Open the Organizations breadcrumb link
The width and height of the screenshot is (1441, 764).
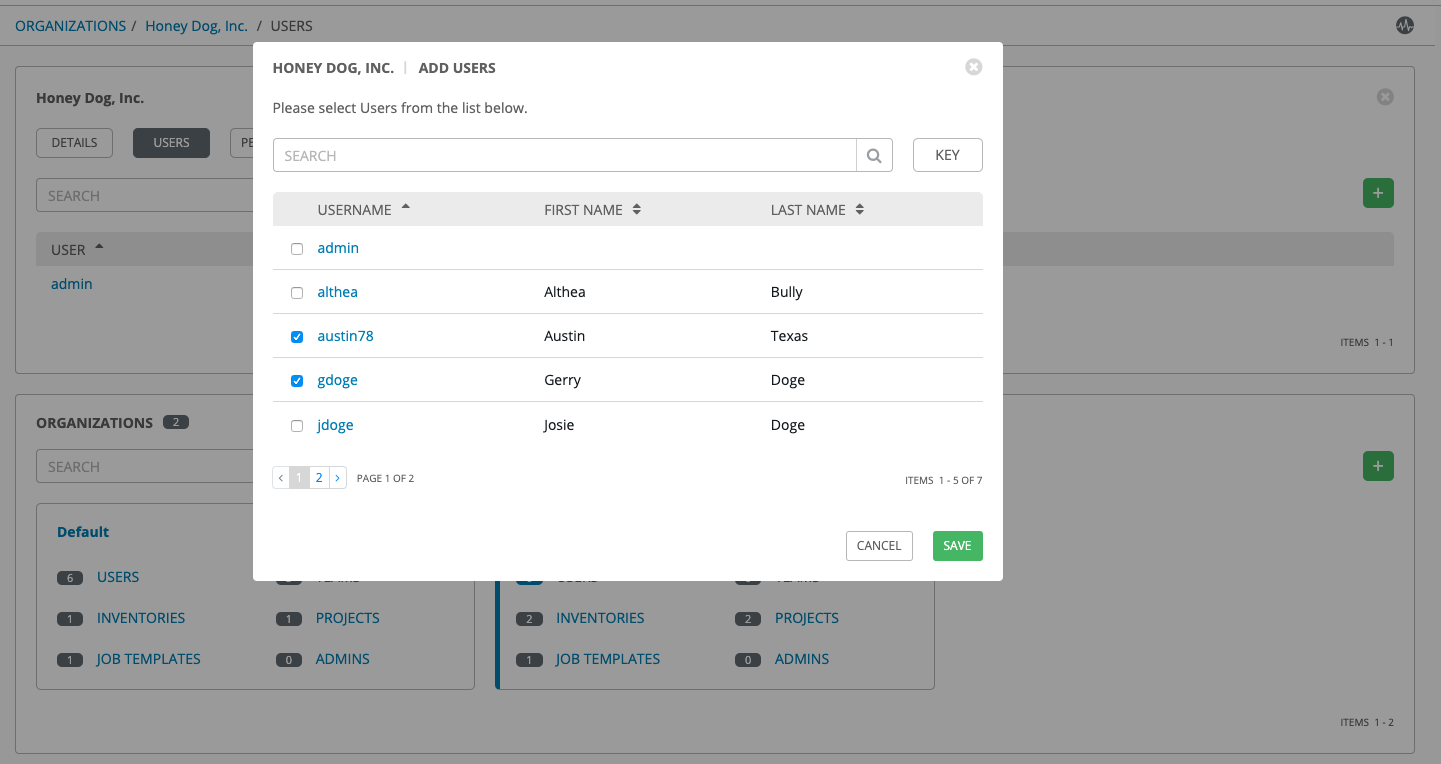tap(70, 26)
